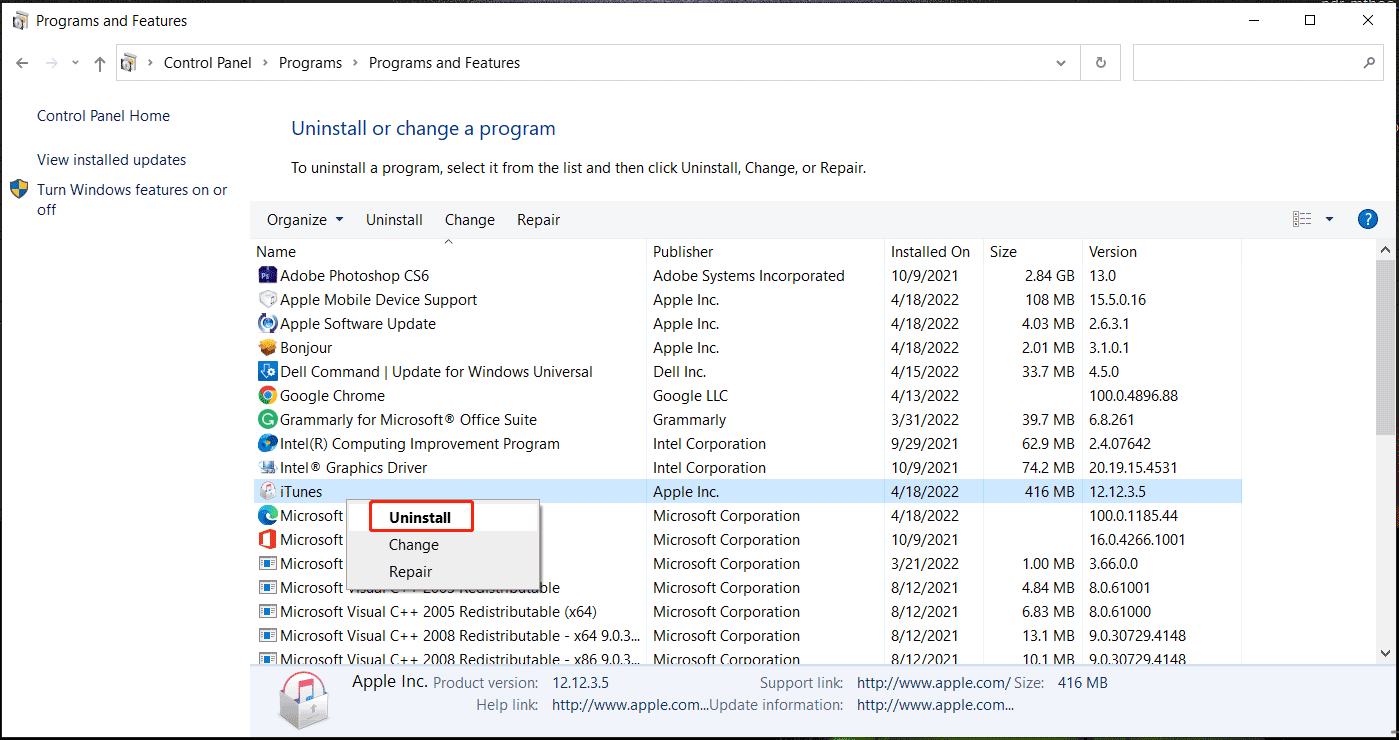Click the Control Panel breadcrumb
1399x740 pixels.
click(x=208, y=62)
